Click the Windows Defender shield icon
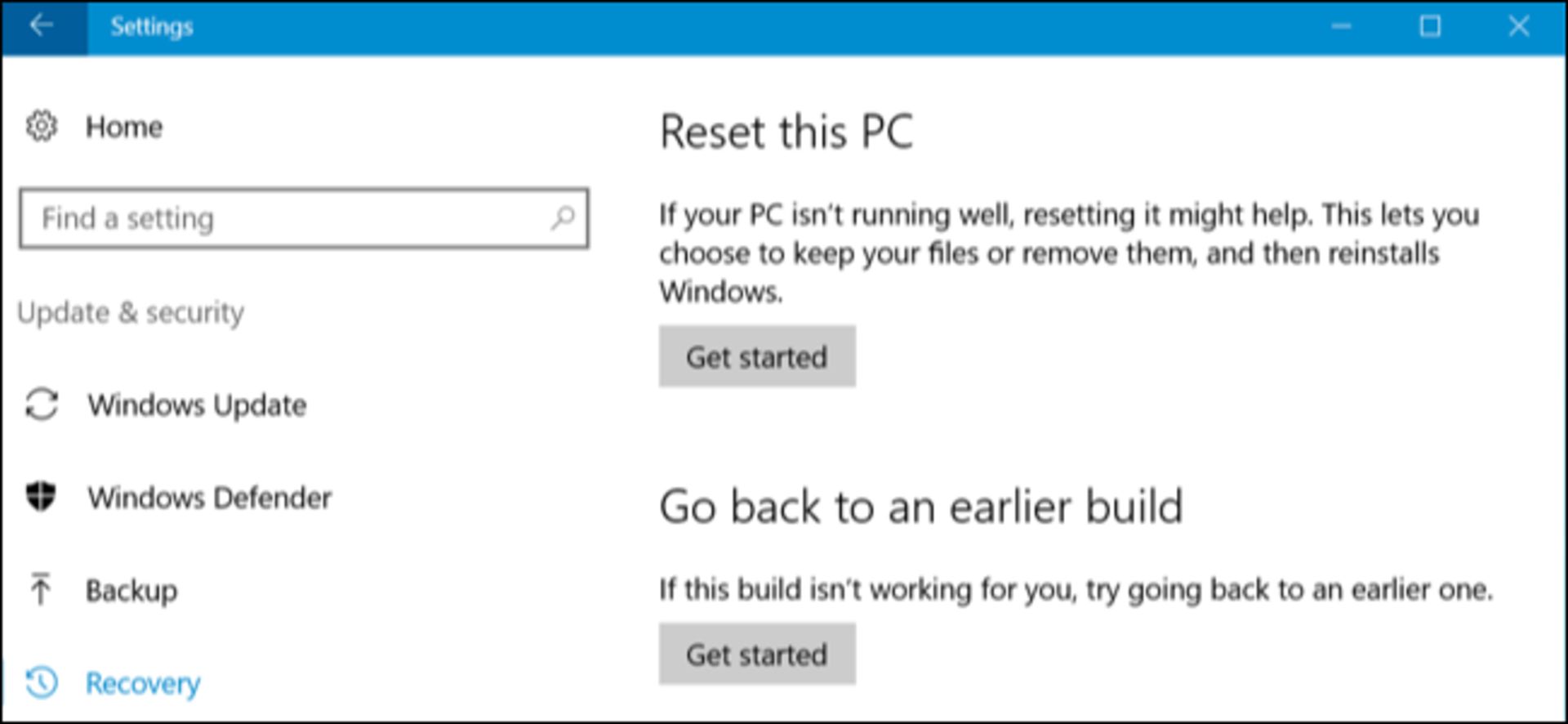Viewport: 1568px width, 724px height. click(x=41, y=497)
